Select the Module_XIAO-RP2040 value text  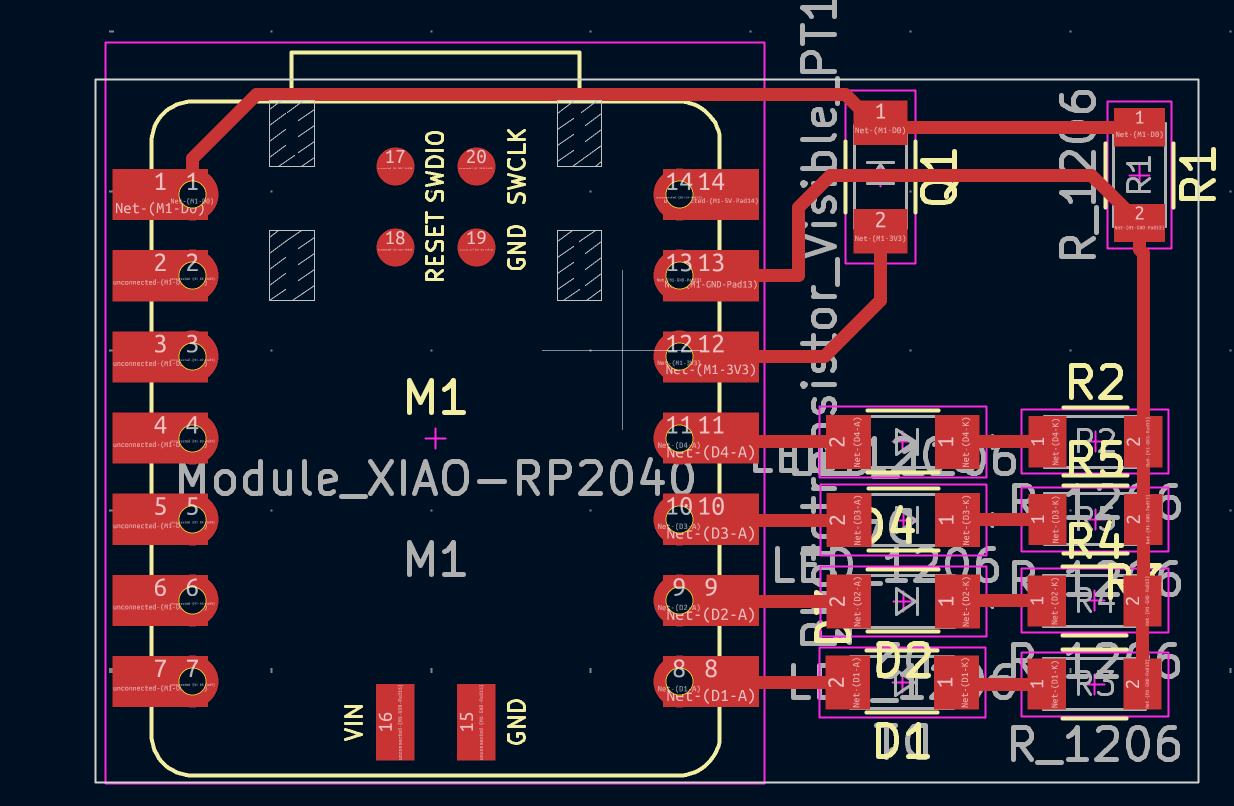tap(436, 479)
